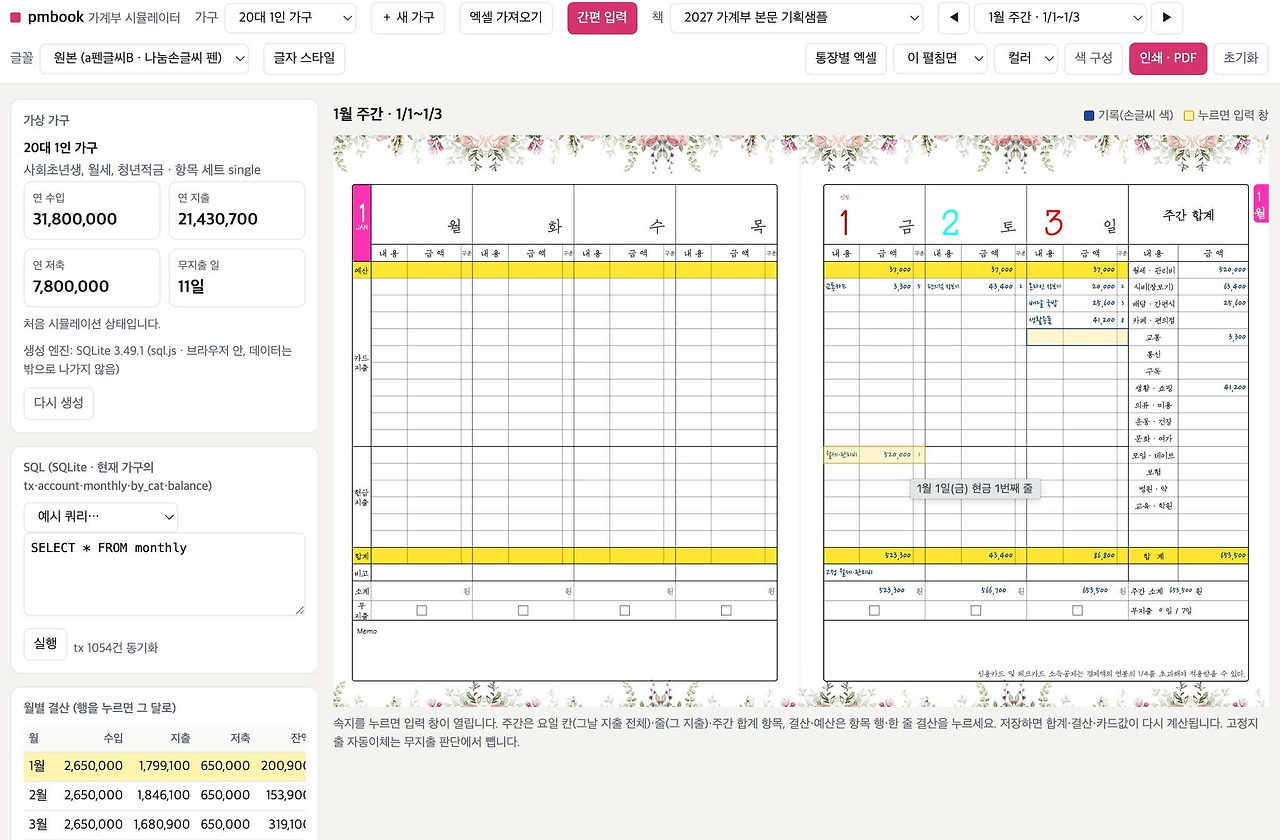Screen dimensions: 1280x840
Task: Regenerate the household with 다시 생성
Action: tap(59, 403)
